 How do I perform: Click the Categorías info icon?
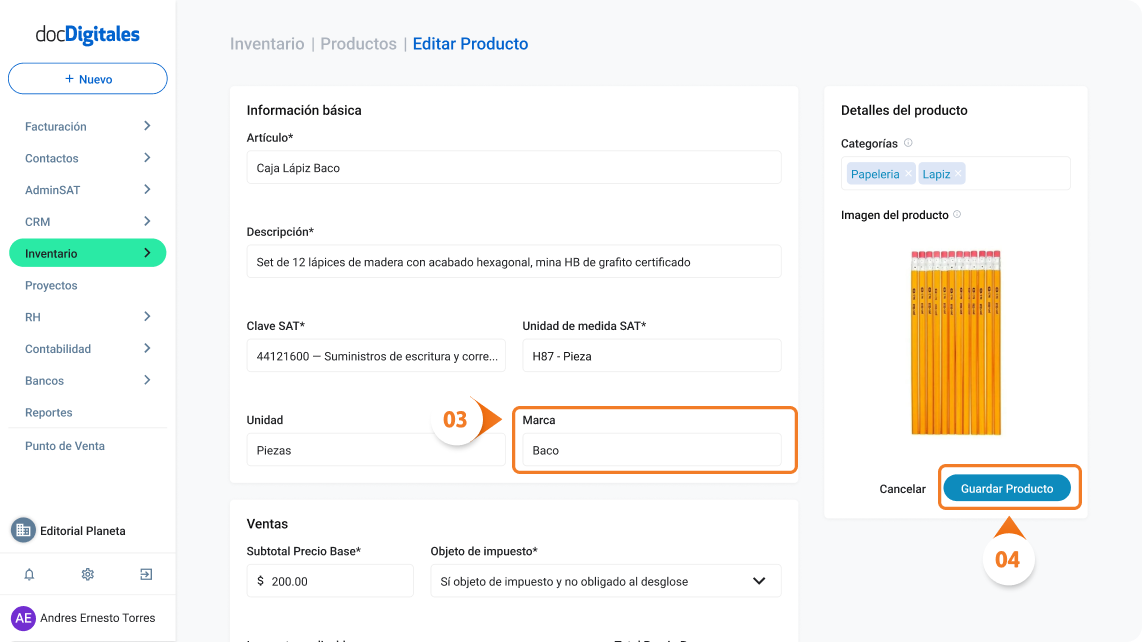(908, 143)
